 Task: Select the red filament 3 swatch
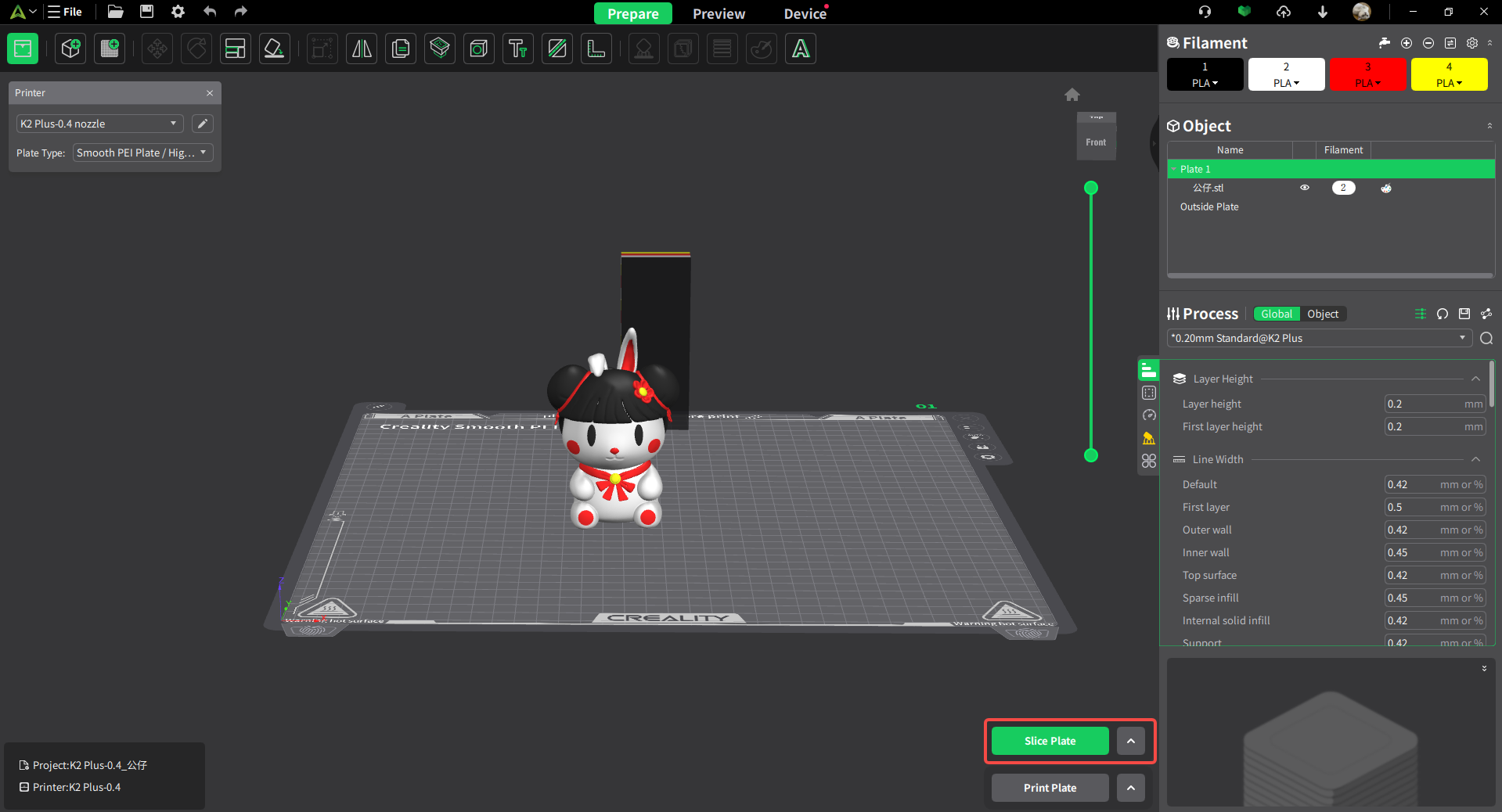[x=1367, y=74]
